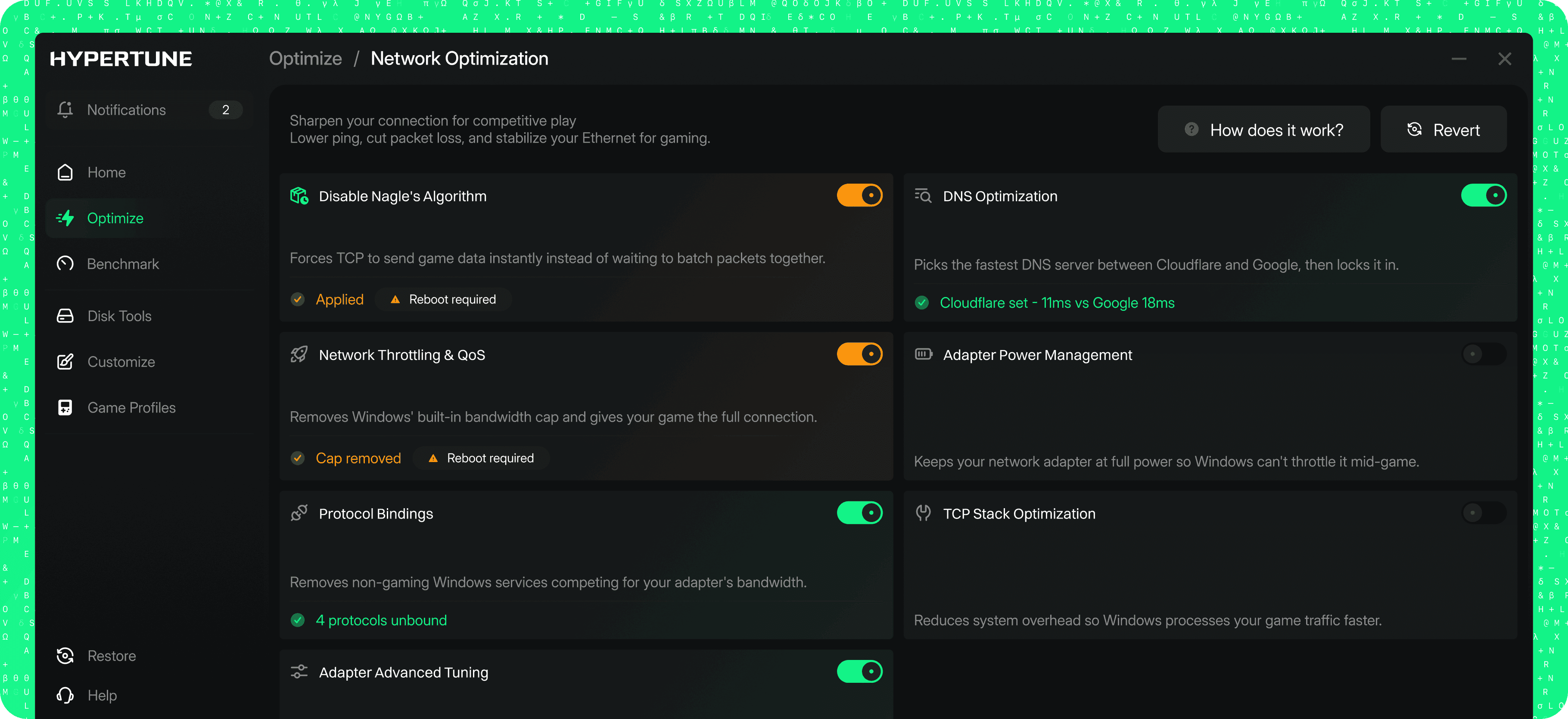The width and height of the screenshot is (1568, 719).
Task: Click the How does it work? button
Action: [x=1263, y=130]
